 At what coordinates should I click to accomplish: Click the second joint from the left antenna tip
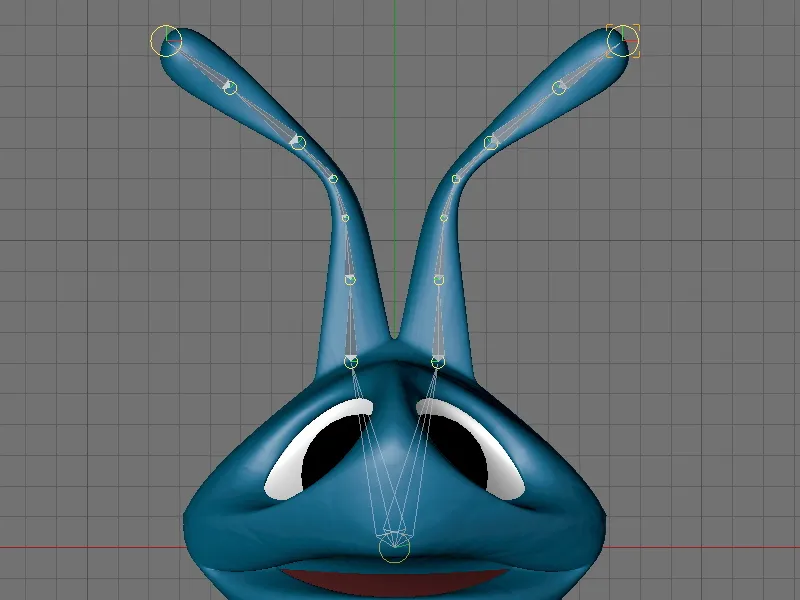(x=231, y=88)
